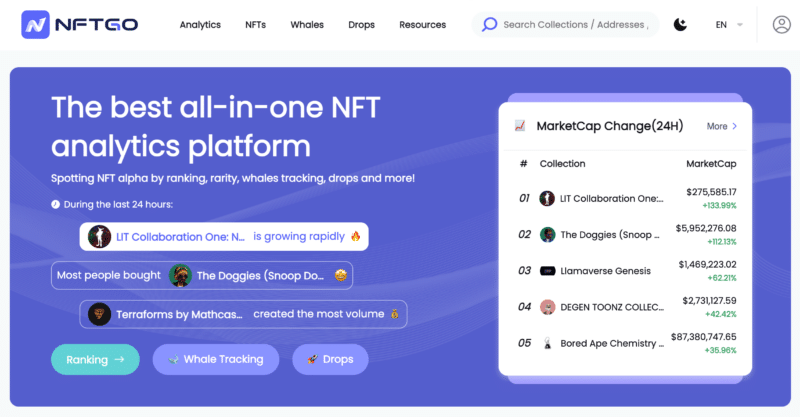Open DEGEN TOONZ COLLEC... row

(627, 307)
